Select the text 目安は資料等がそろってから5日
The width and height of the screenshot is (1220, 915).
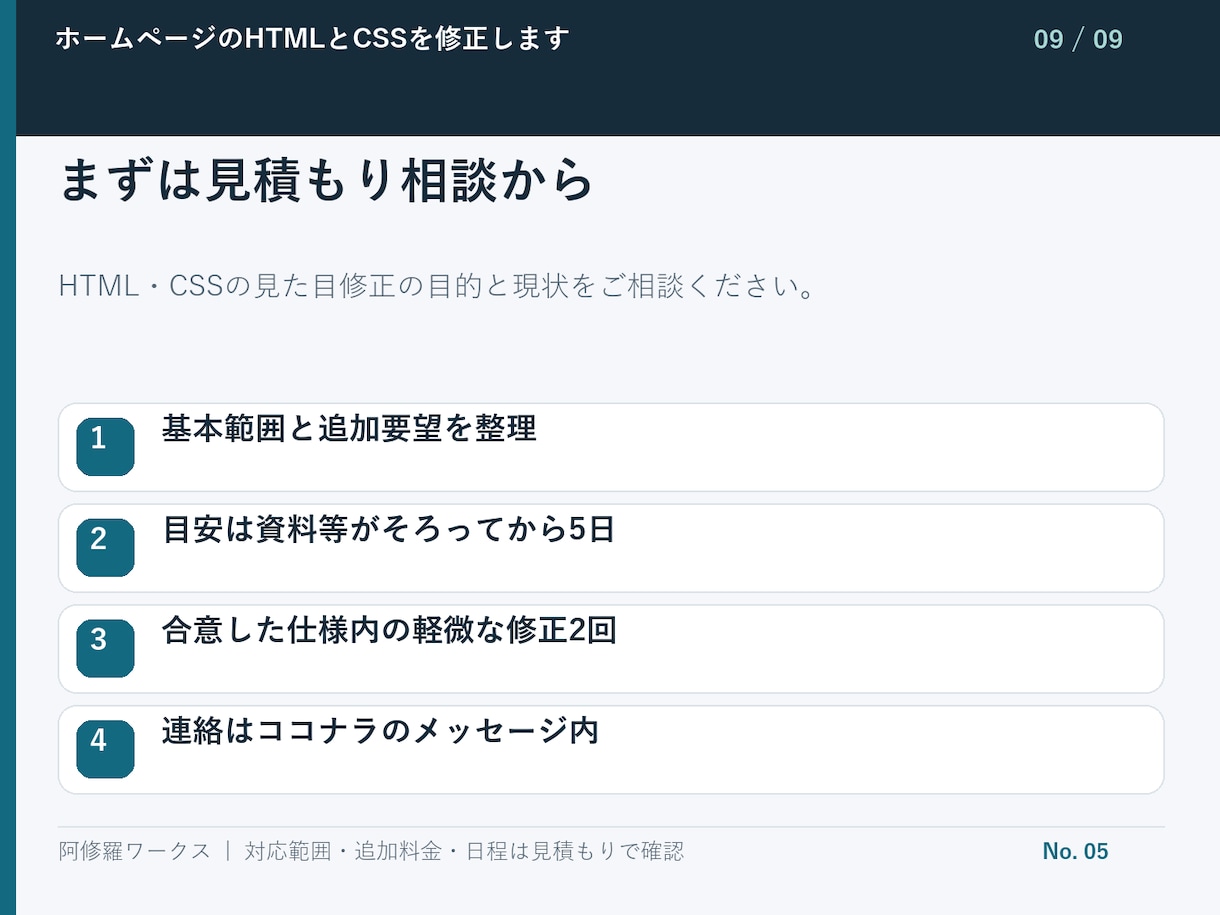(388, 530)
